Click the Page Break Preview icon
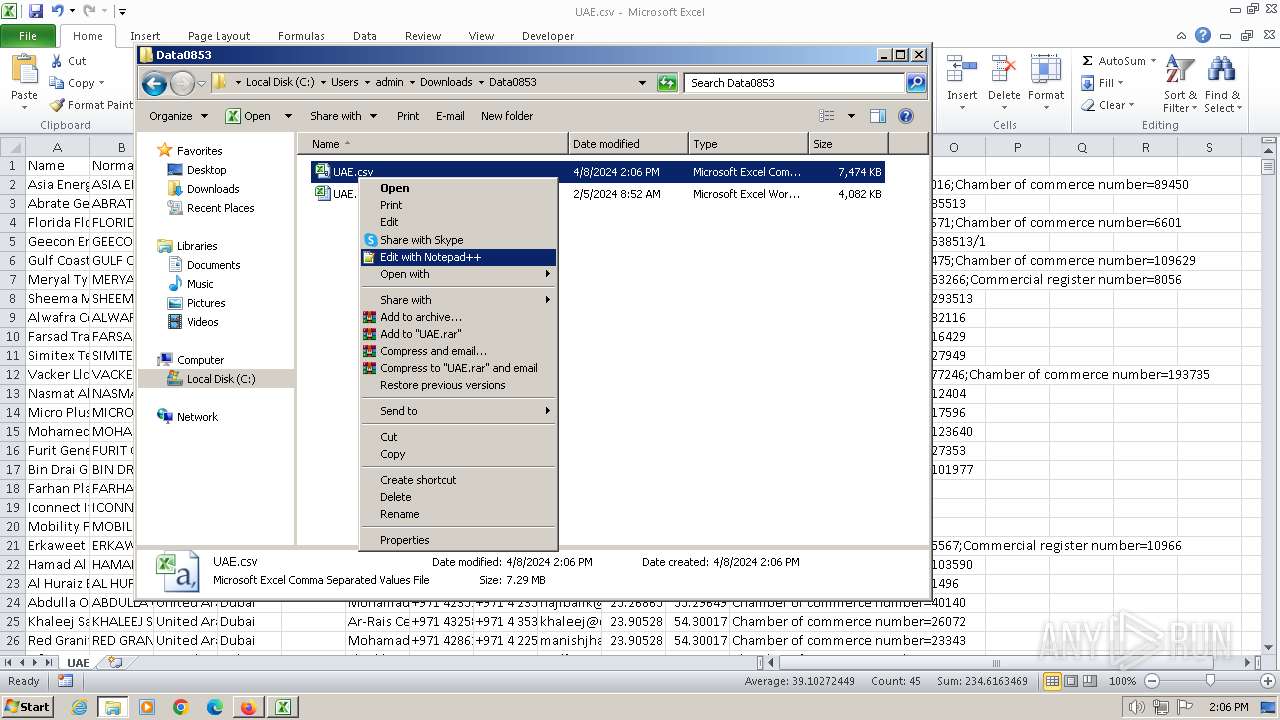 pyautogui.click(x=1089, y=681)
